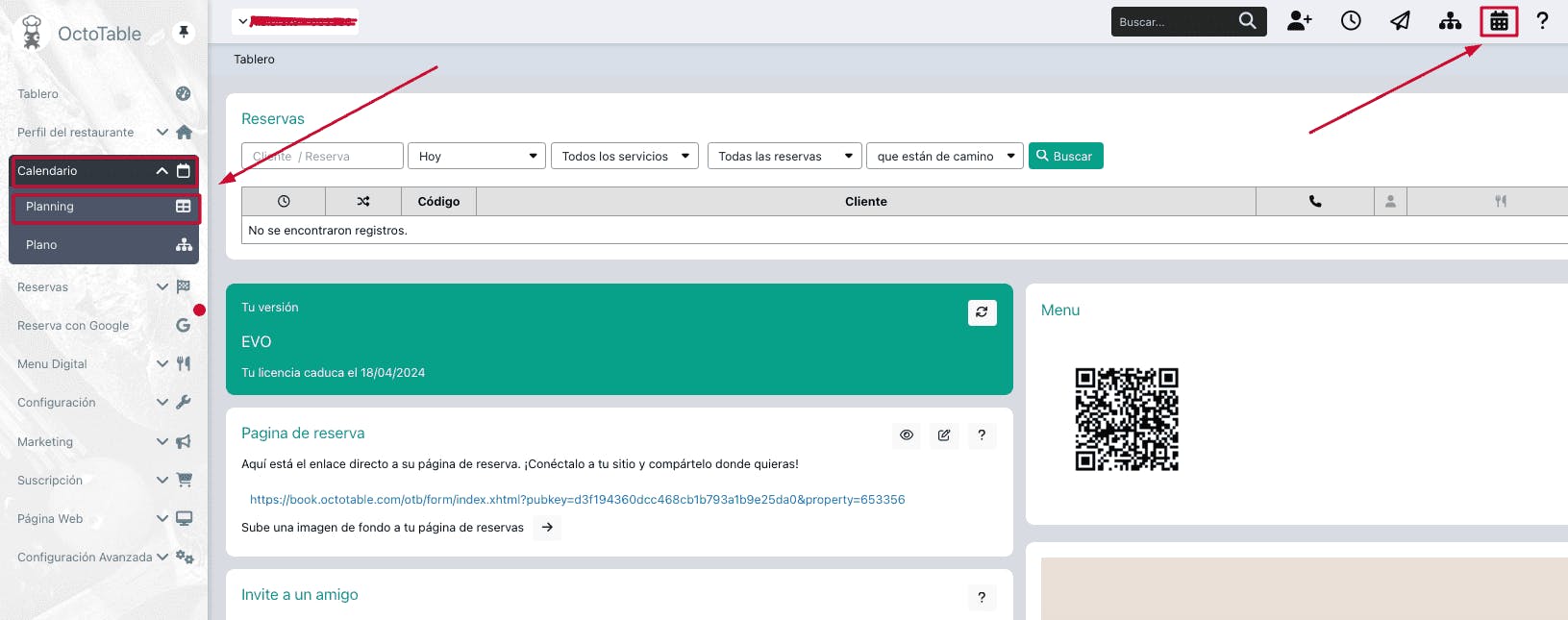Image resolution: width=1568 pixels, height=620 pixels.
Task: Open the Hoy date dropdown
Action: tap(477, 156)
